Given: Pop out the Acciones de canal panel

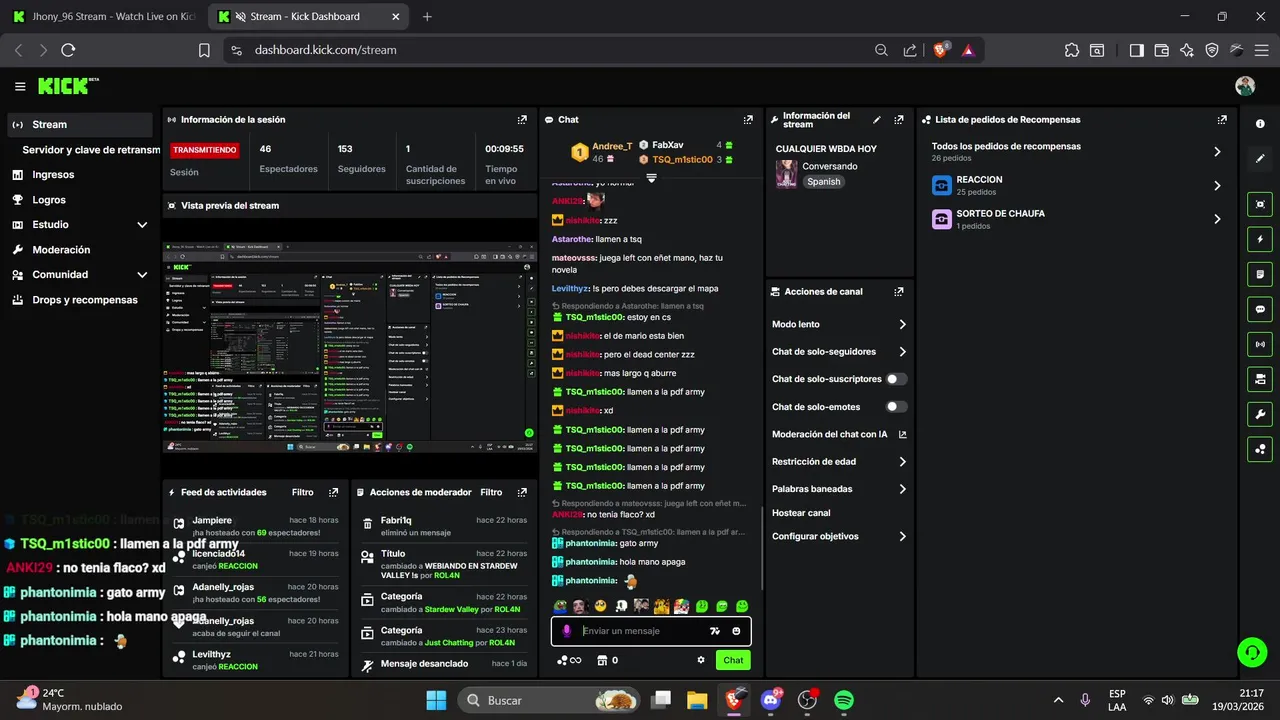Looking at the screenshot, I should pos(899,291).
